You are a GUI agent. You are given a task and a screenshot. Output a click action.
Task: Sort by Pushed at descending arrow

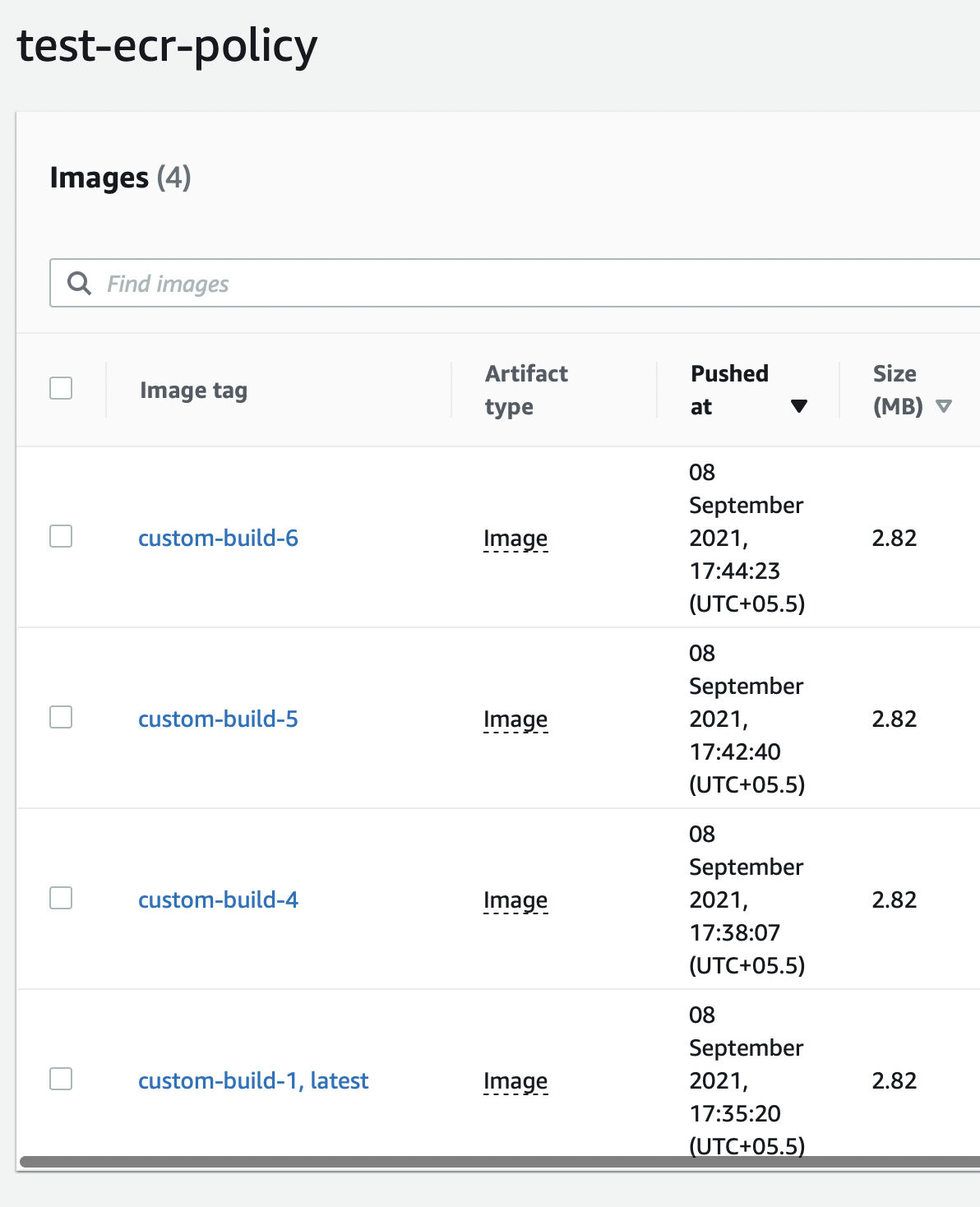(x=798, y=406)
